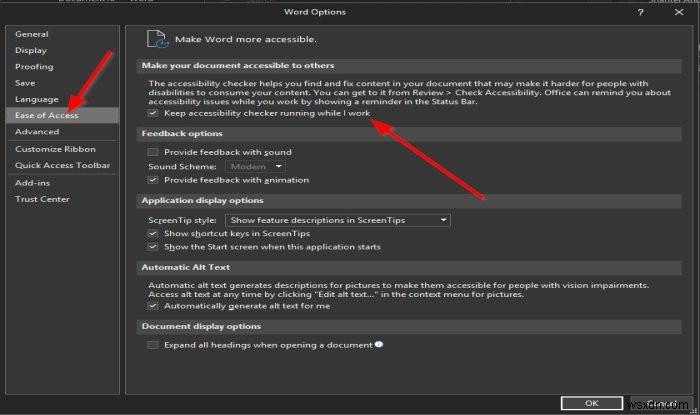Viewport: 700px width, 415px height.
Task: Enable Provide feedback with sound
Action: (153, 151)
